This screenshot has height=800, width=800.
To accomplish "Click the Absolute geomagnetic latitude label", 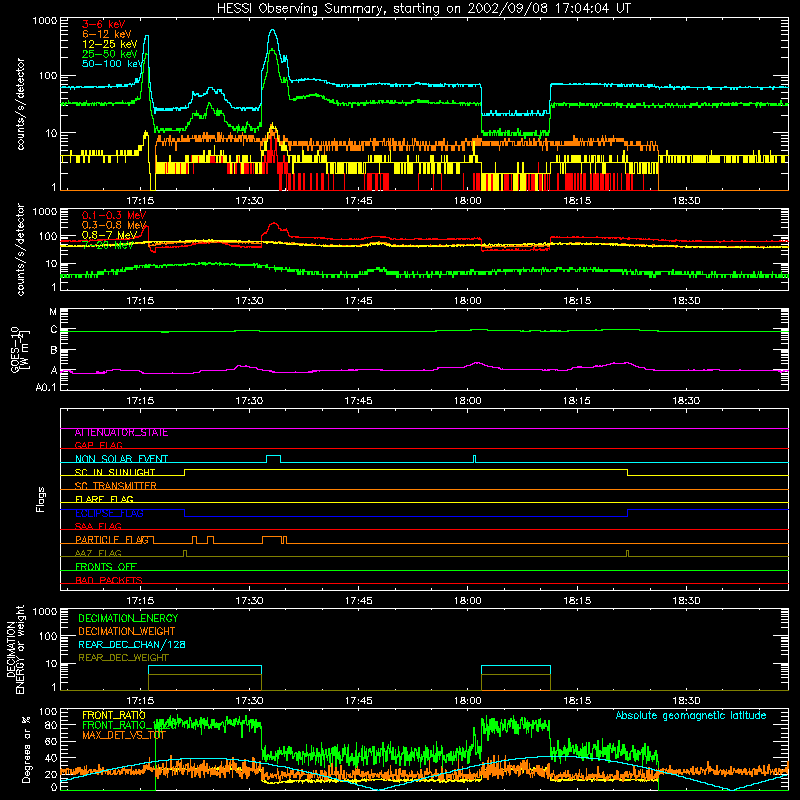I will tap(691, 715).
